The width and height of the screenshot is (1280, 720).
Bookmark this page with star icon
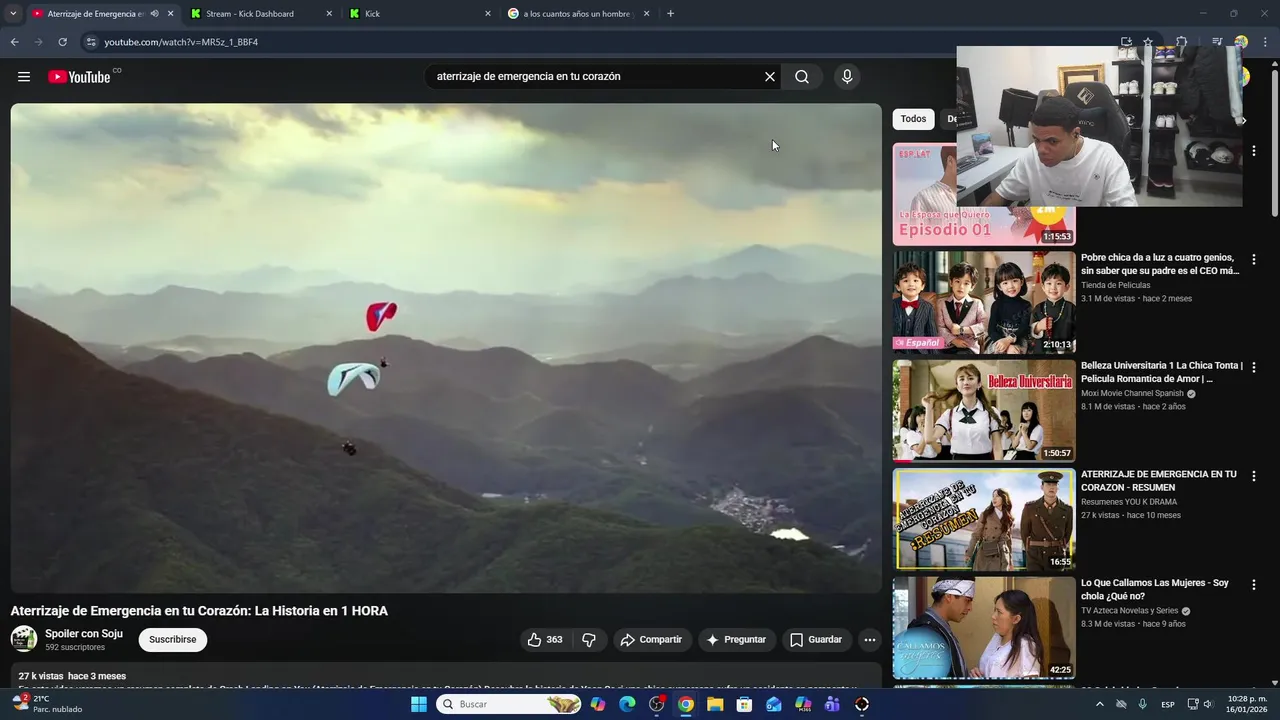(x=1148, y=42)
